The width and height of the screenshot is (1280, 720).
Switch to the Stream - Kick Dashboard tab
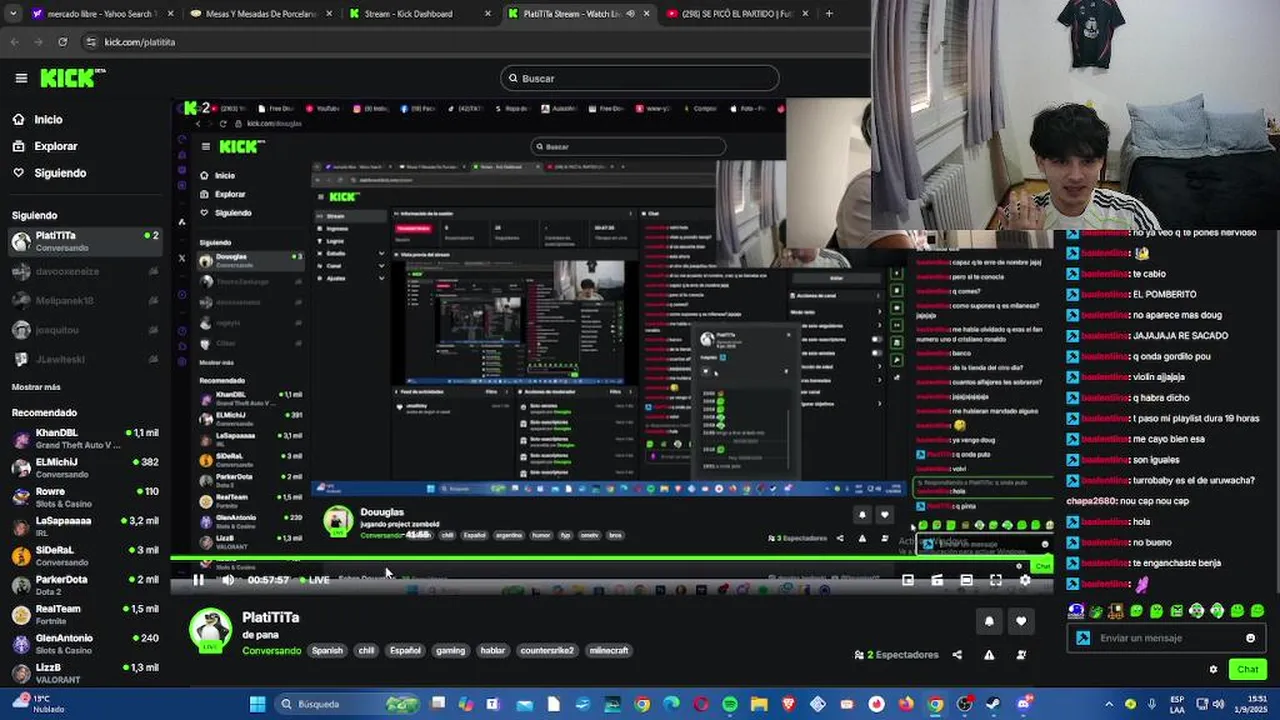tap(420, 14)
